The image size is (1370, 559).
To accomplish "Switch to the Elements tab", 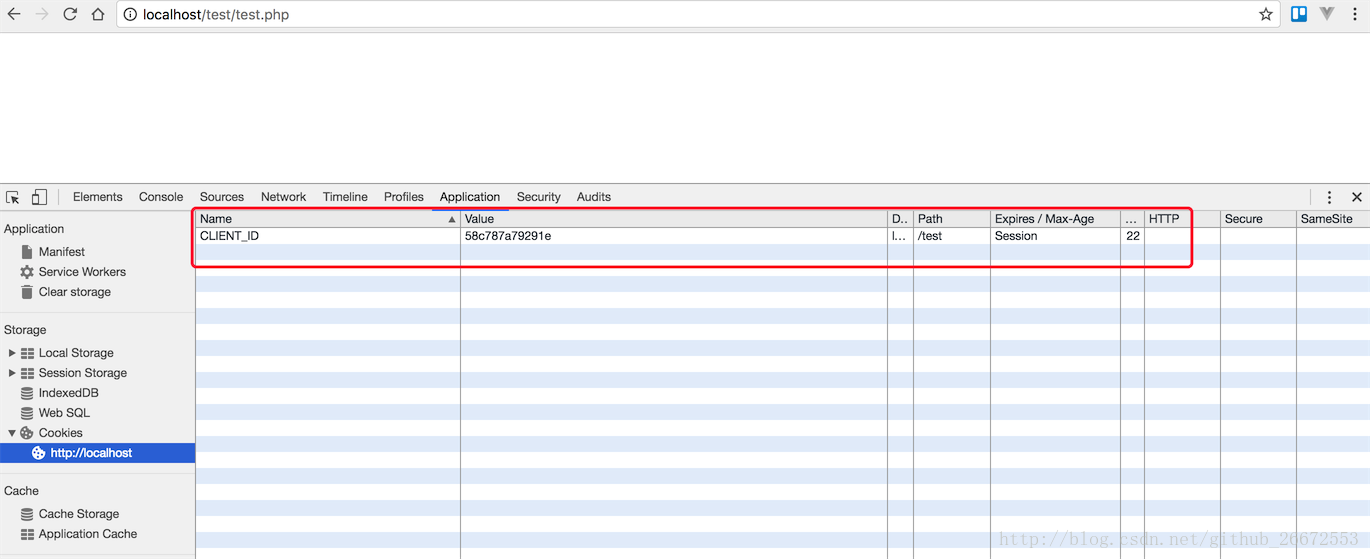I will click(x=97, y=197).
